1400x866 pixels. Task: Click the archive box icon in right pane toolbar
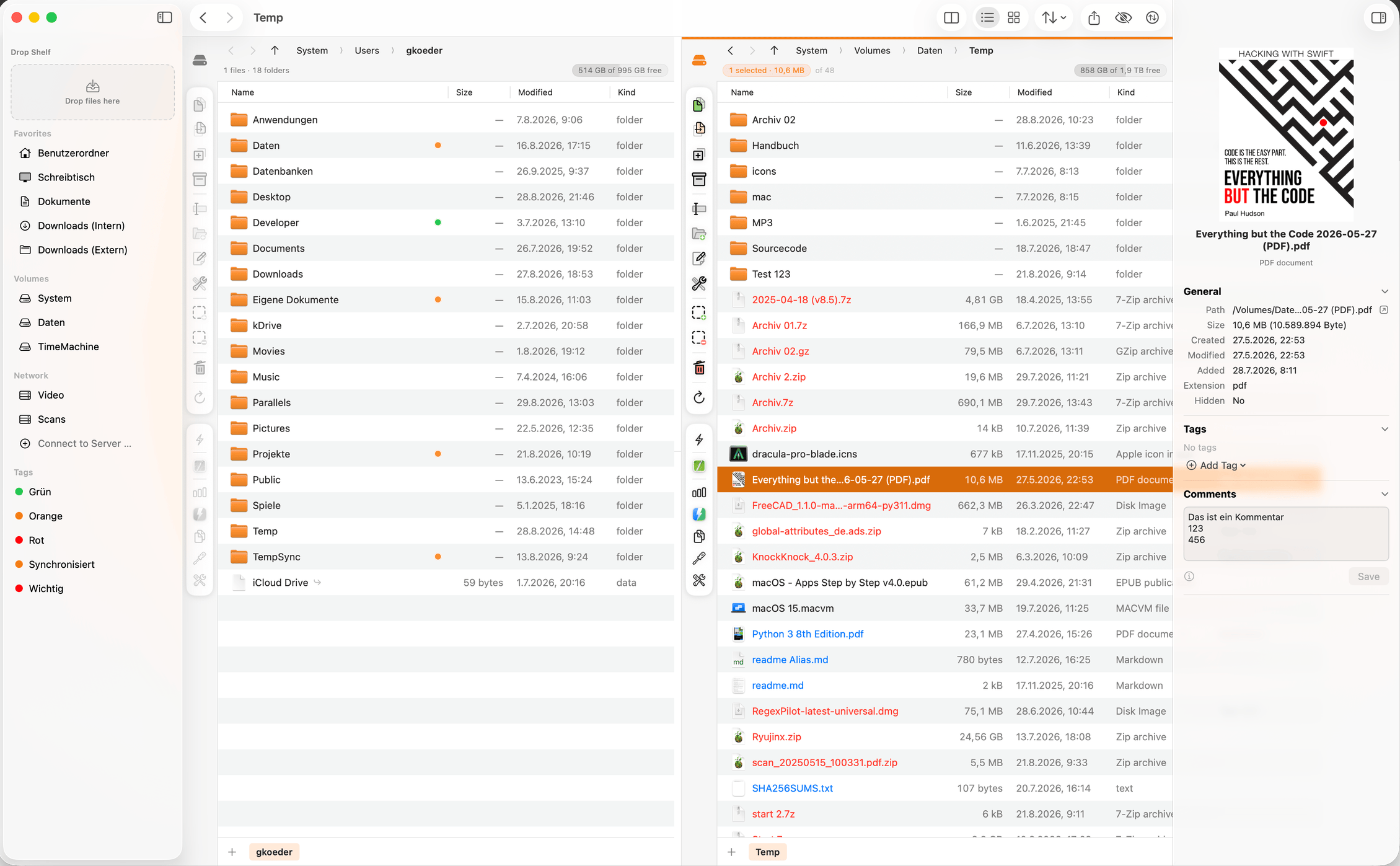(x=699, y=179)
